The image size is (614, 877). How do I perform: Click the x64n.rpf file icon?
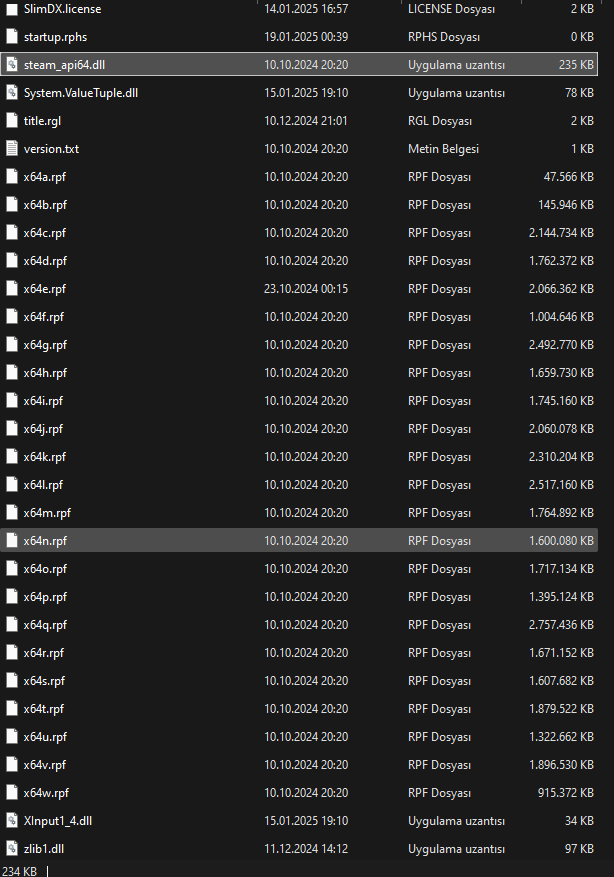[x=12, y=540]
